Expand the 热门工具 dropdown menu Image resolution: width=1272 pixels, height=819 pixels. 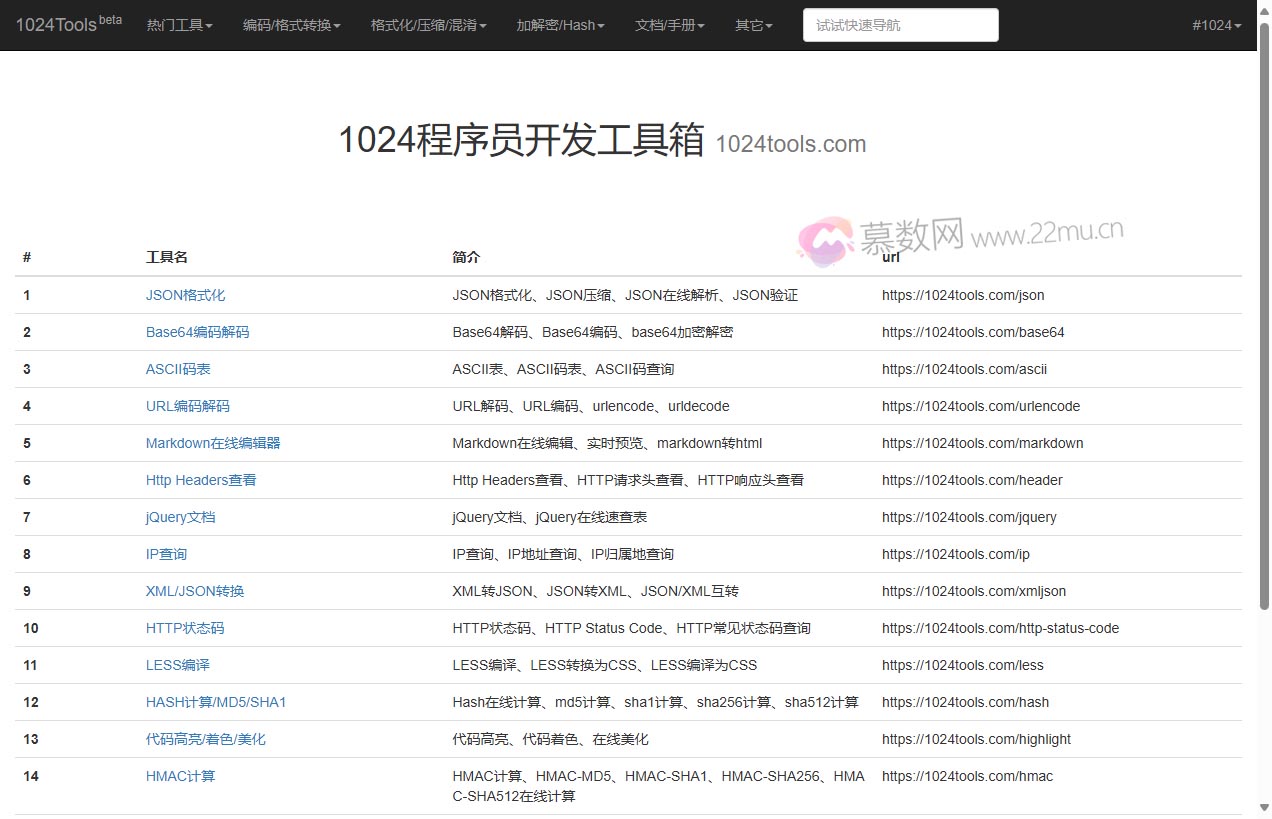tap(179, 25)
